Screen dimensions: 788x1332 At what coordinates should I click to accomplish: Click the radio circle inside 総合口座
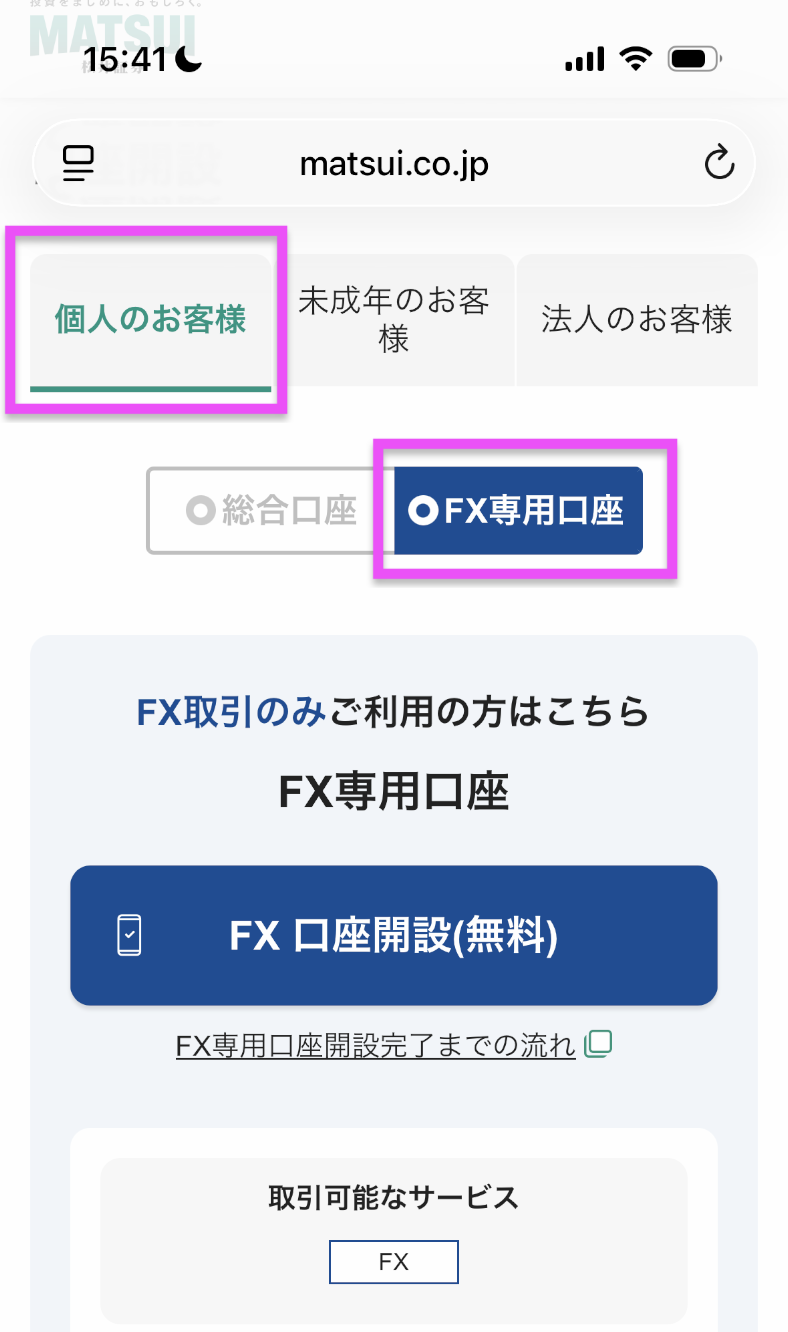click(x=201, y=511)
